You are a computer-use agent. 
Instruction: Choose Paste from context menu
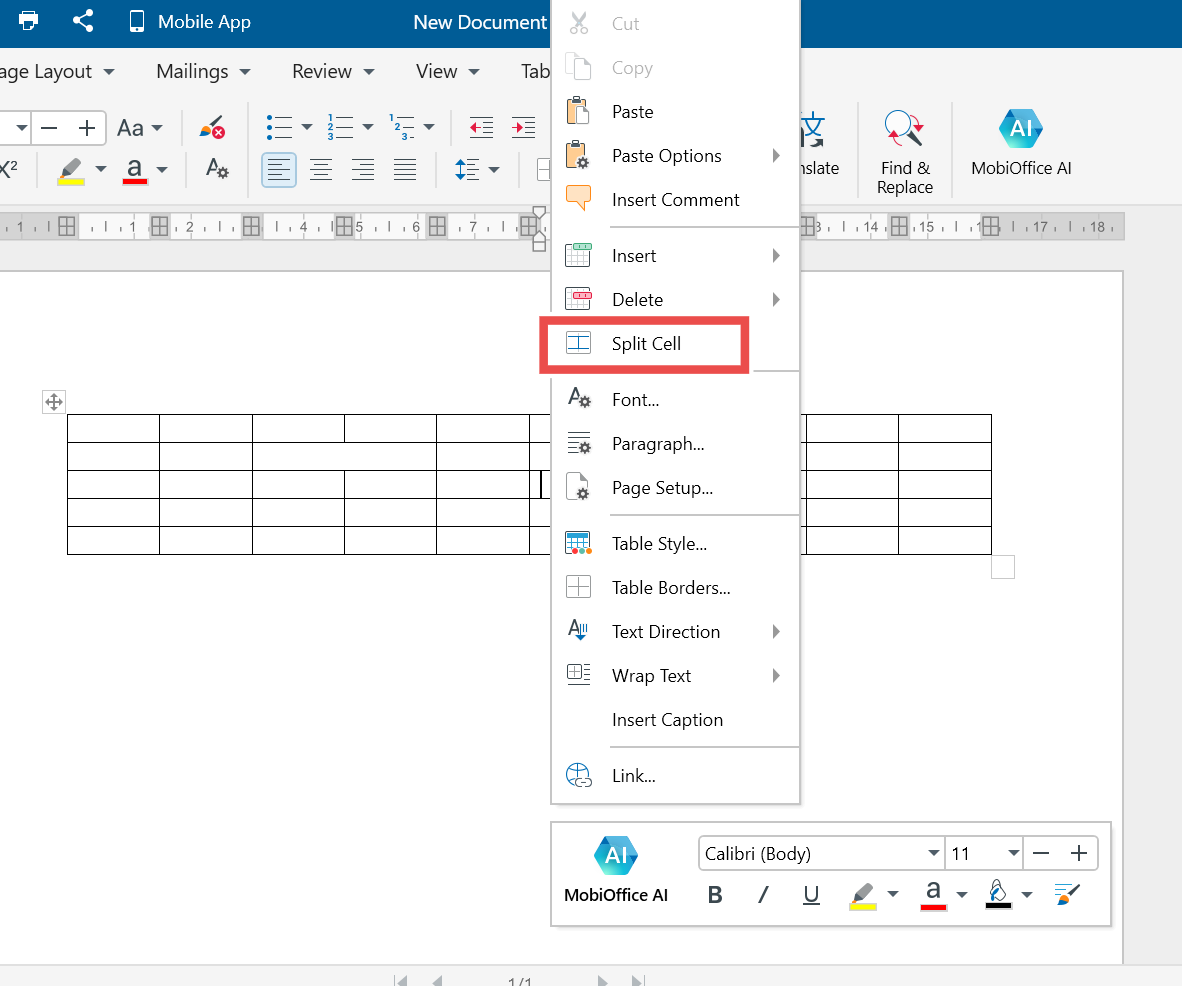click(675, 112)
